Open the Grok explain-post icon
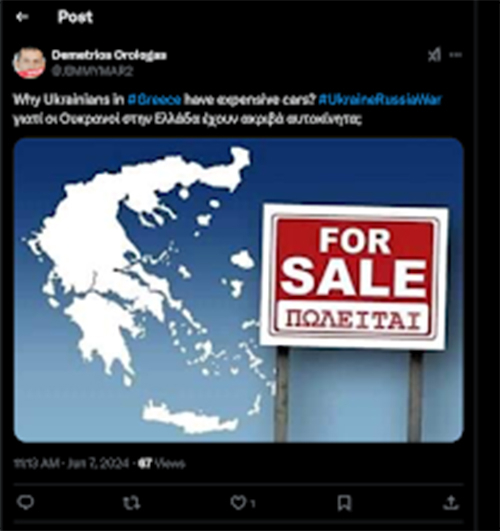Screen dimensions: 500x531 point(434,55)
